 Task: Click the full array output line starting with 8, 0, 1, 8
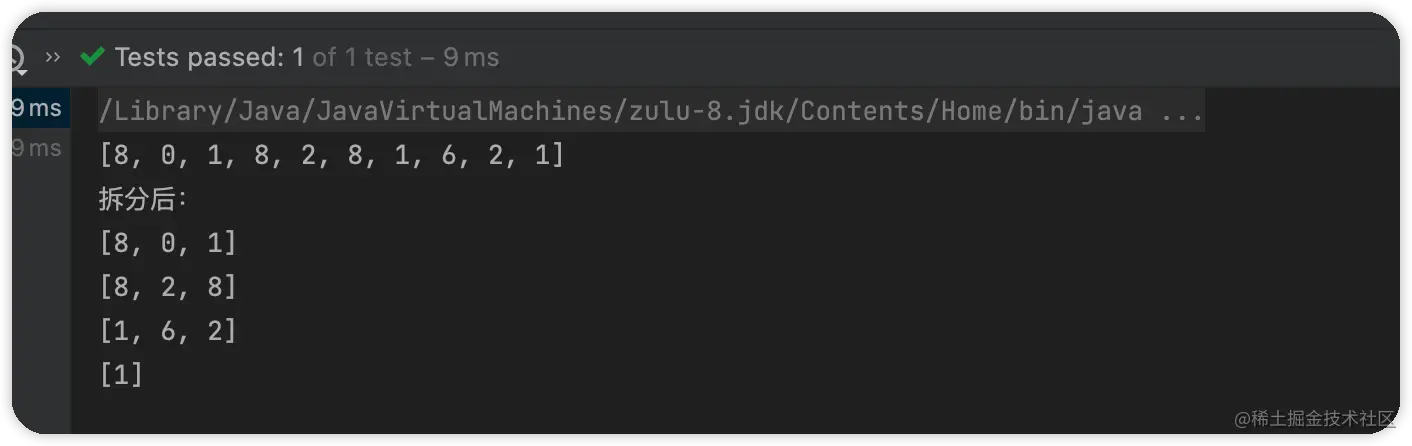pos(332,155)
